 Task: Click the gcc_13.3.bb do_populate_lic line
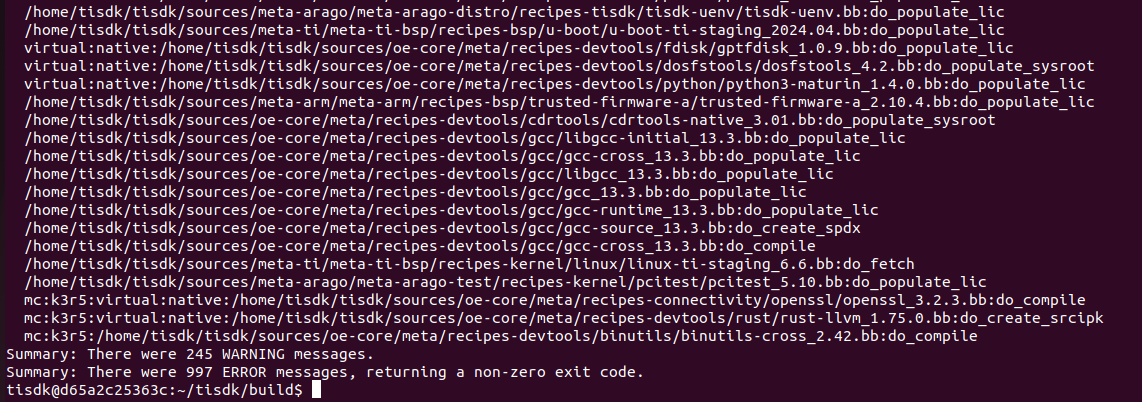pos(416,192)
